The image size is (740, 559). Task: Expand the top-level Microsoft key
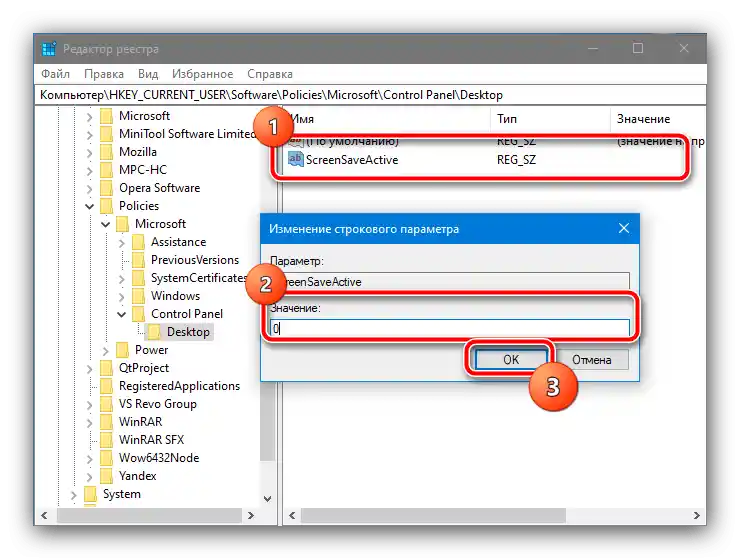tap(90, 117)
